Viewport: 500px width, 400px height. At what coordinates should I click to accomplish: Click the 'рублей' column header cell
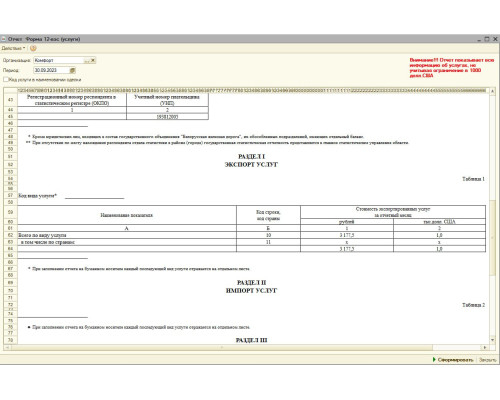pos(347,222)
